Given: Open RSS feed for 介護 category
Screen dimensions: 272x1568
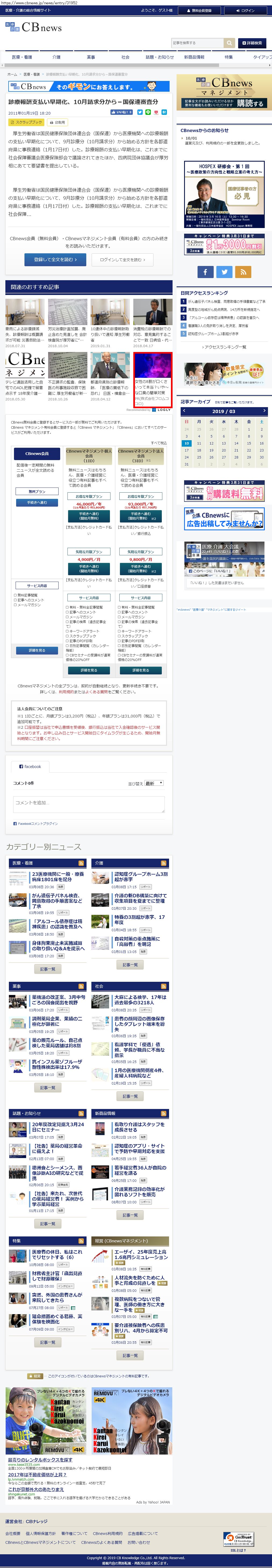Looking at the screenshot, I should point(164,863).
